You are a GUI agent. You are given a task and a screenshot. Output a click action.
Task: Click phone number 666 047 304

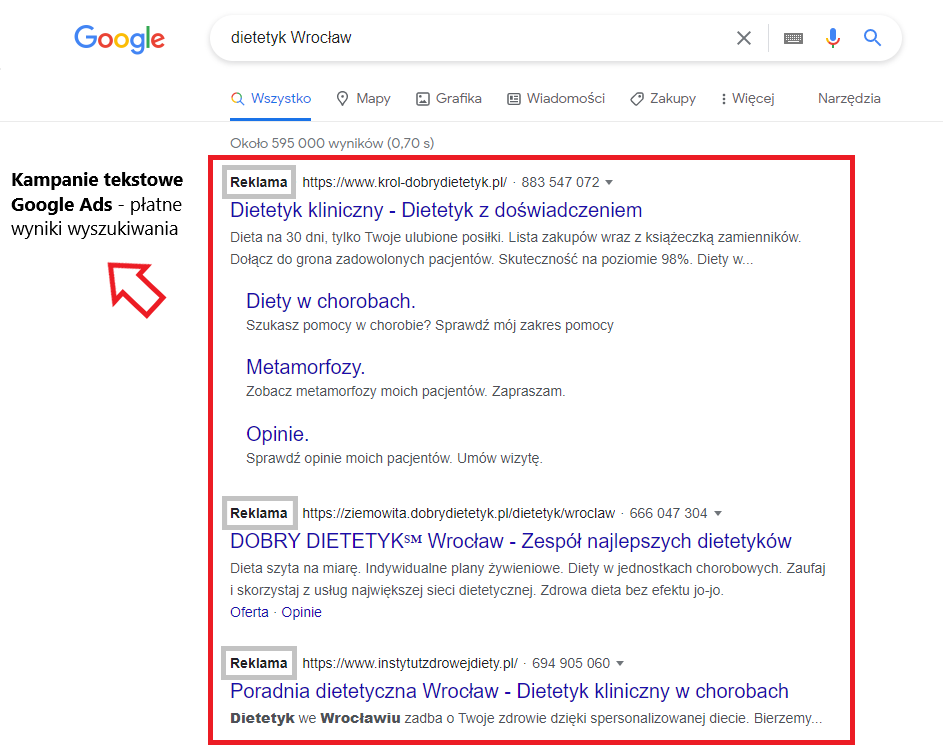pyautogui.click(x=668, y=513)
